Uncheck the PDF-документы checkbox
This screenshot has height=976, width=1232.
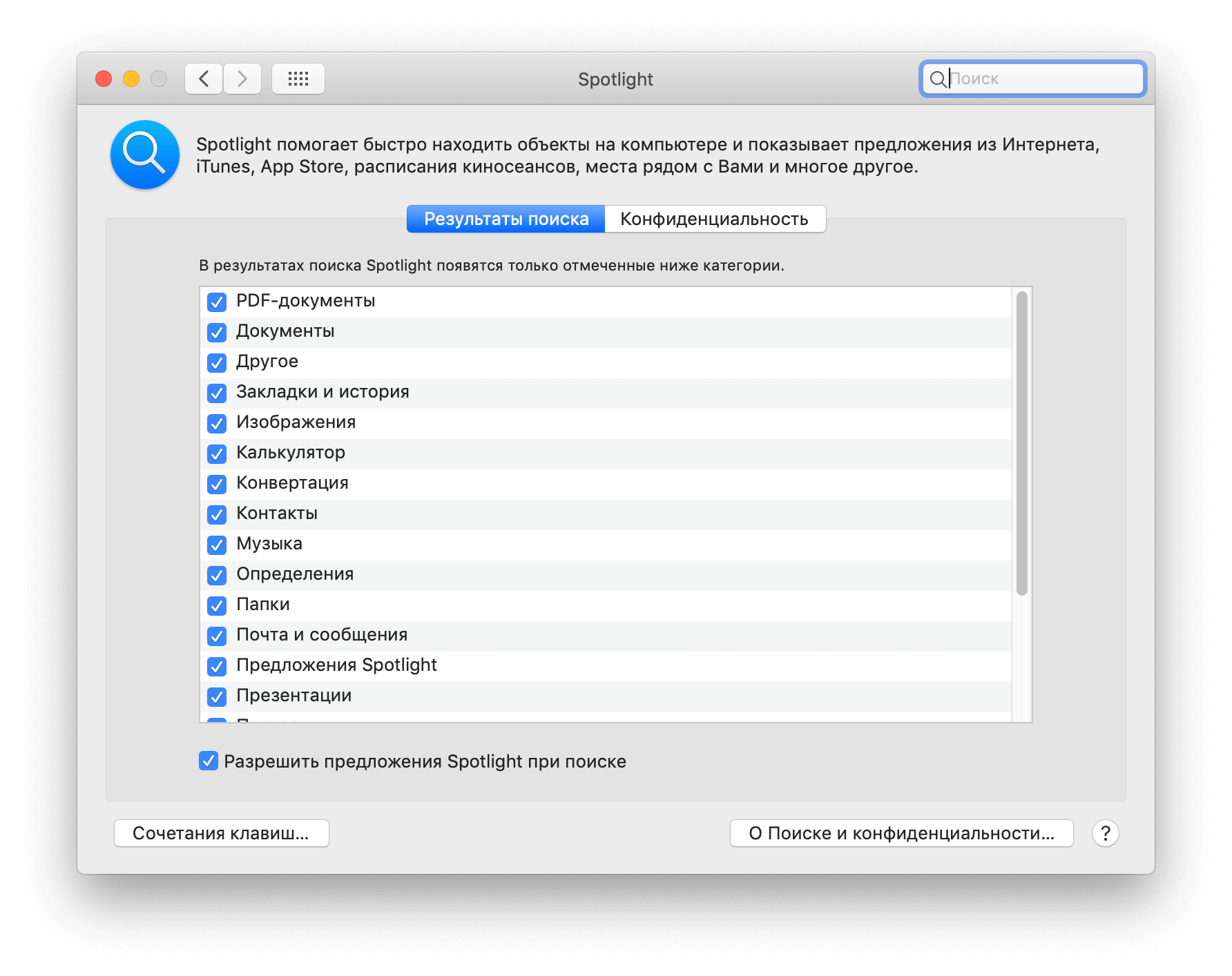217,302
